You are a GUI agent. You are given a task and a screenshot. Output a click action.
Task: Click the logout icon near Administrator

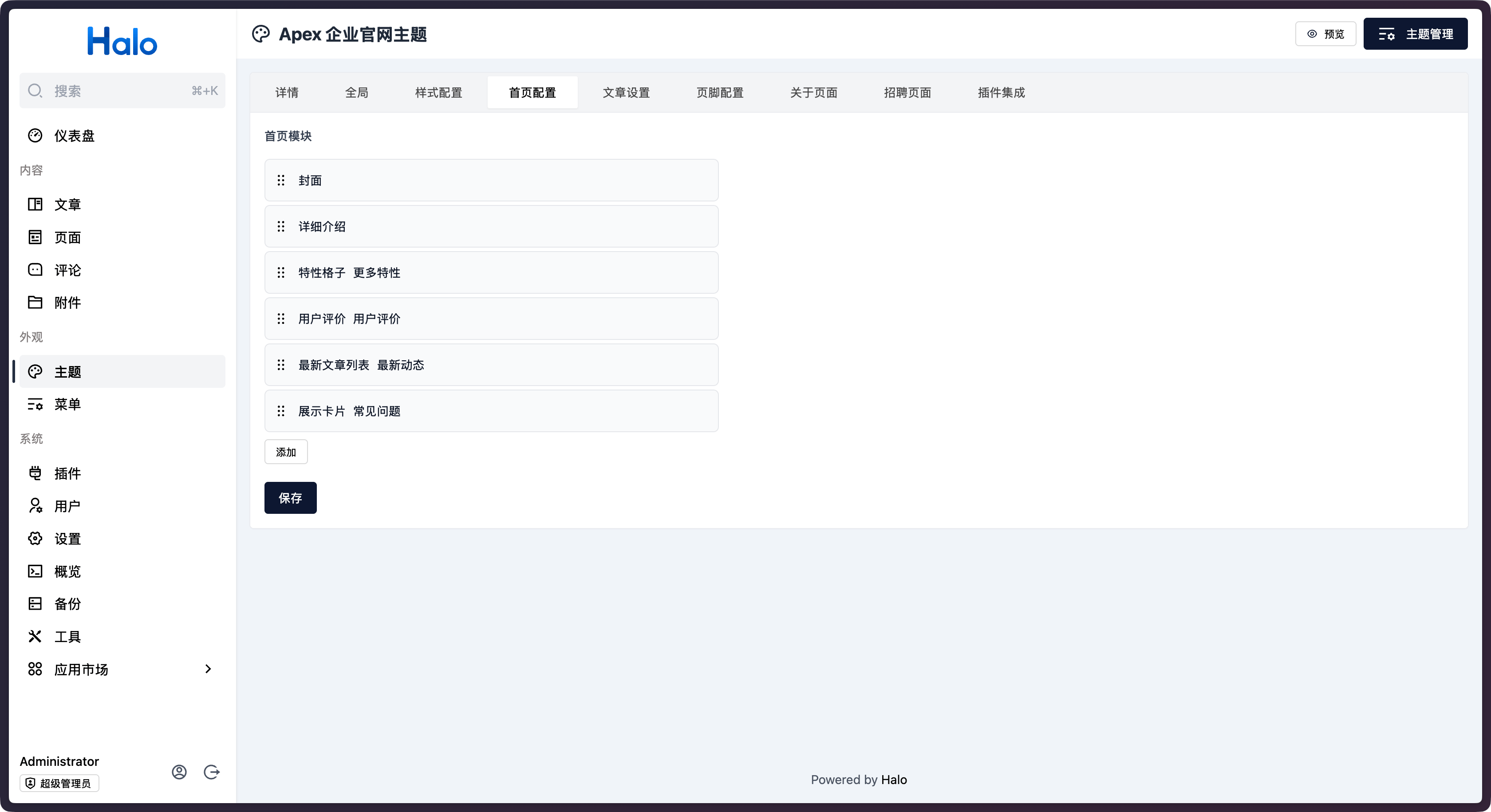(212, 772)
